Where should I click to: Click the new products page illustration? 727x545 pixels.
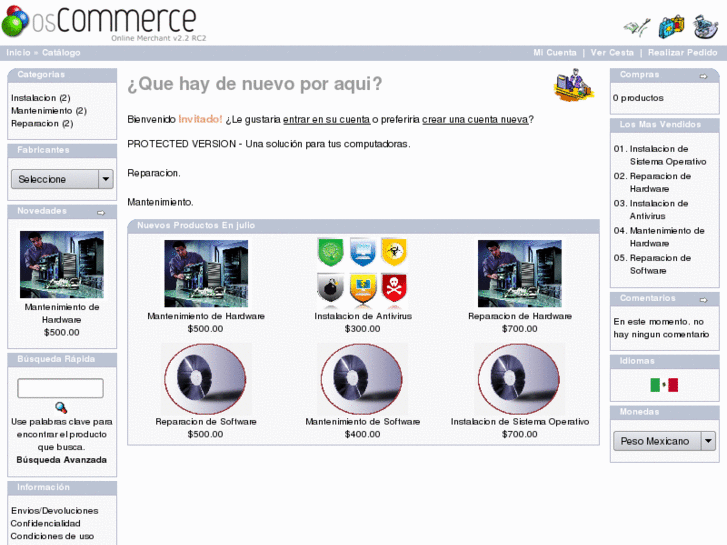pos(574,85)
